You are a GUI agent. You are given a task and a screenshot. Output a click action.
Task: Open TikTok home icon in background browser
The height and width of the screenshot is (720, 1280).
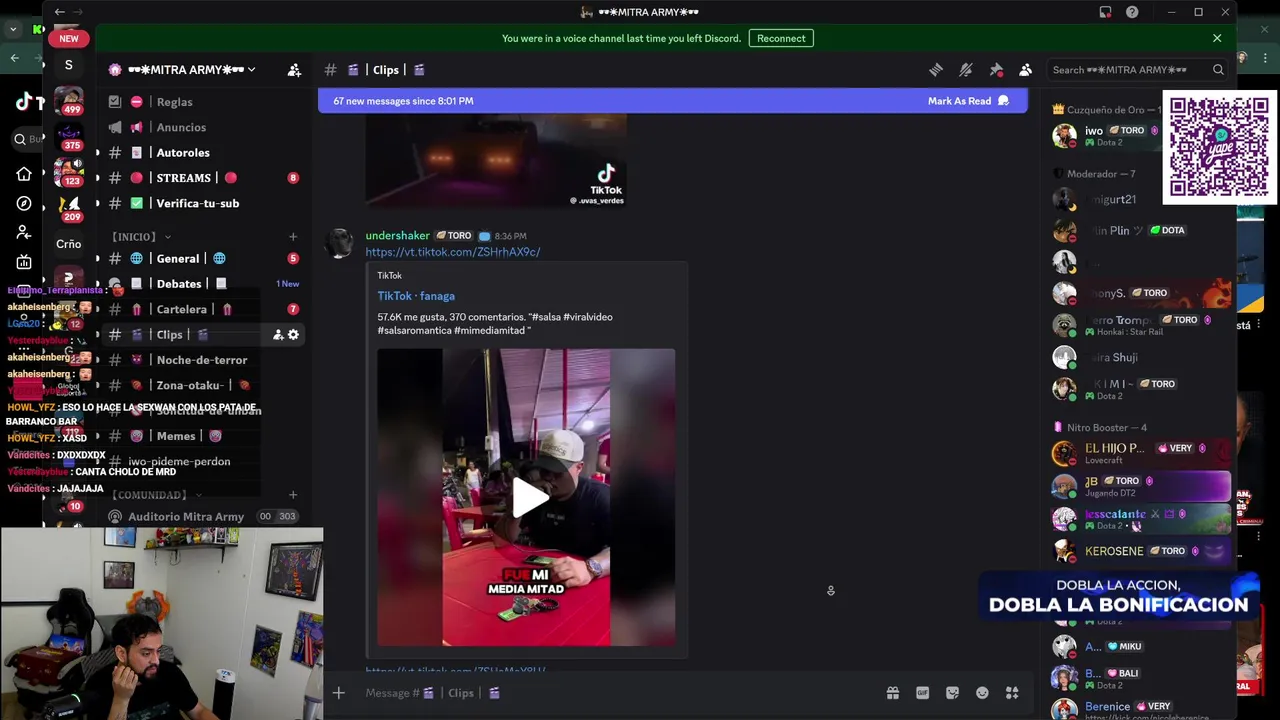tap(24, 174)
